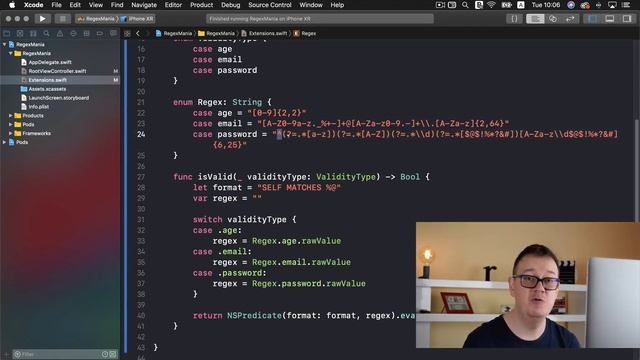Screen dimensions: 640x360
Task: Open the Symbol navigator
Action: (33, 33)
